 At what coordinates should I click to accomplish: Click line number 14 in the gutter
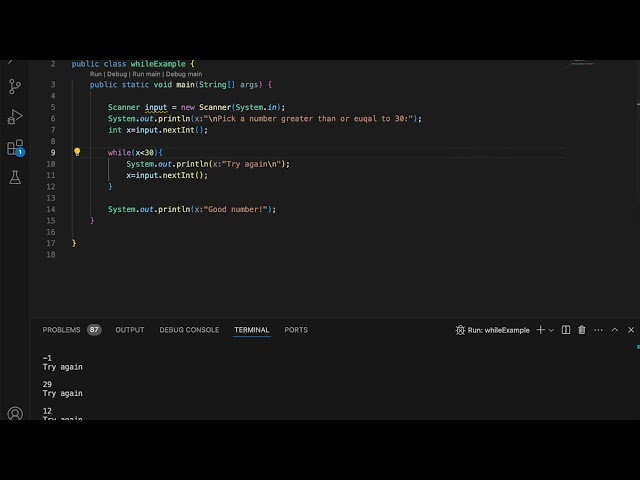(51, 209)
